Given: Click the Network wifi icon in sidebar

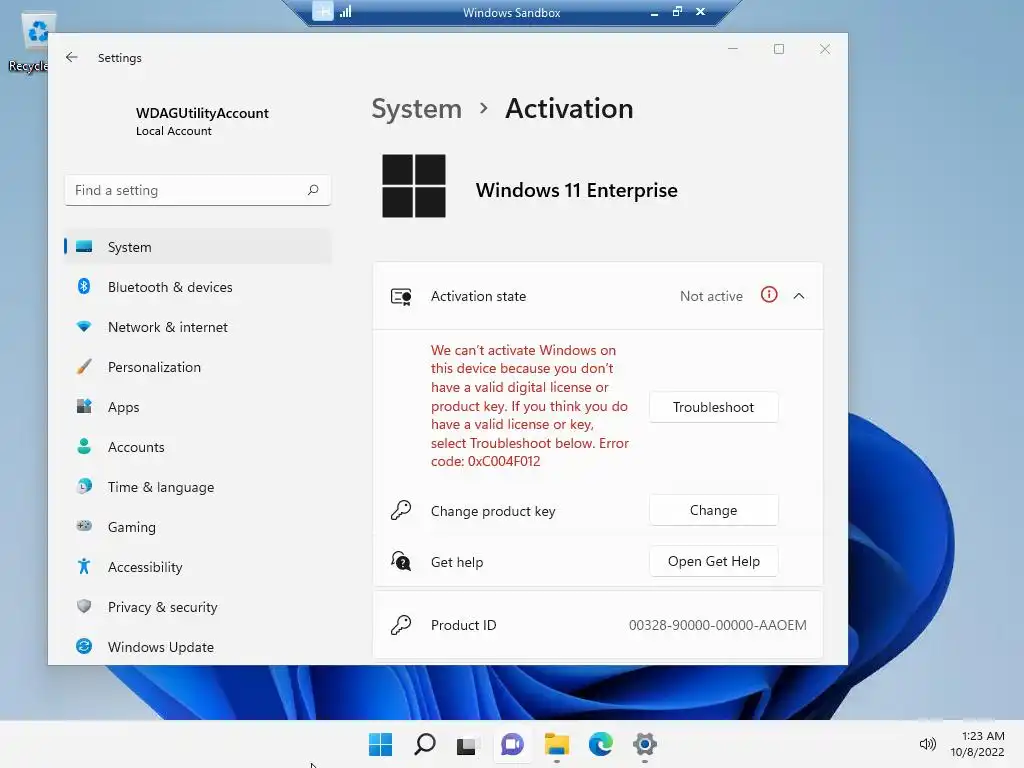Looking at the screenshot, I should click(x=84, y=326).
